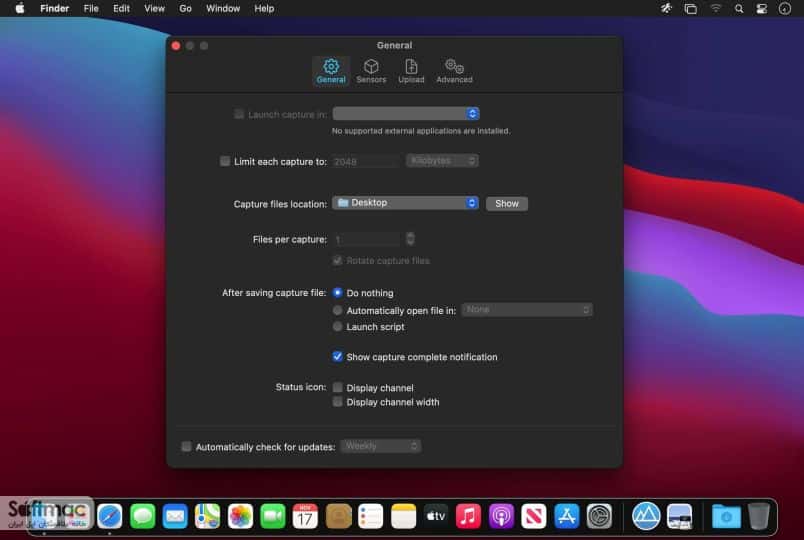Click the circular icon at the menu bar's right end
Image resolution: width=804 pixels, height=540 pixels.
(x=785, y=9)
